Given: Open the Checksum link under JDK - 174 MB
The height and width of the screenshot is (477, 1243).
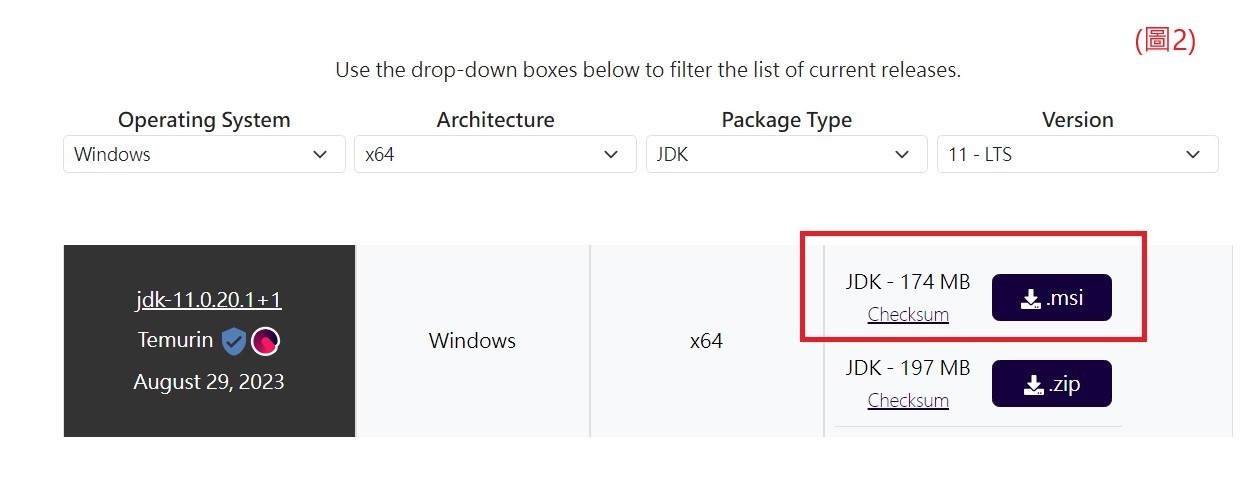Looking at the screenshot, I should [x=908, y=314].
